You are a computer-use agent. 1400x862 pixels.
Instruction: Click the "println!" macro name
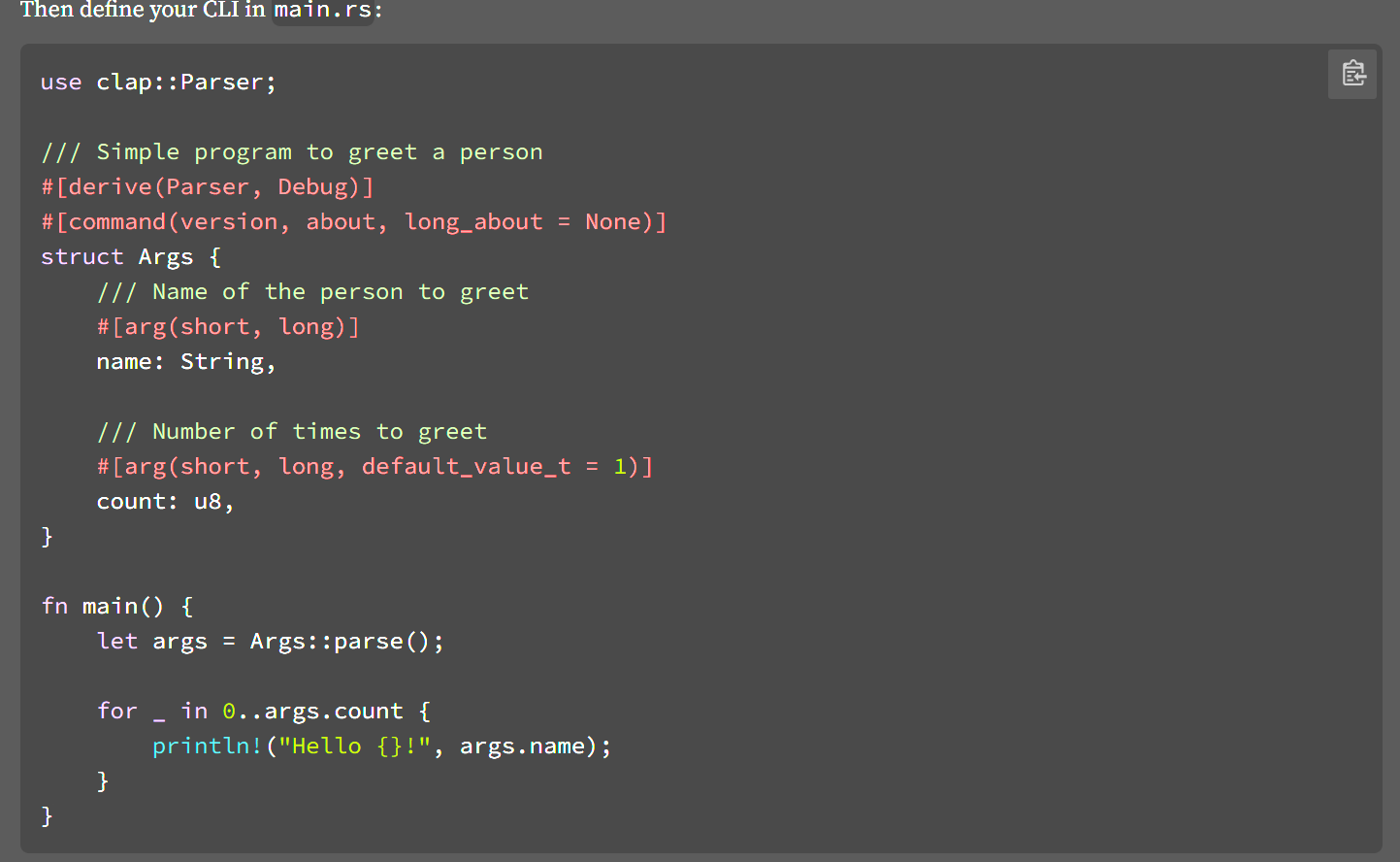pos(207,746)
